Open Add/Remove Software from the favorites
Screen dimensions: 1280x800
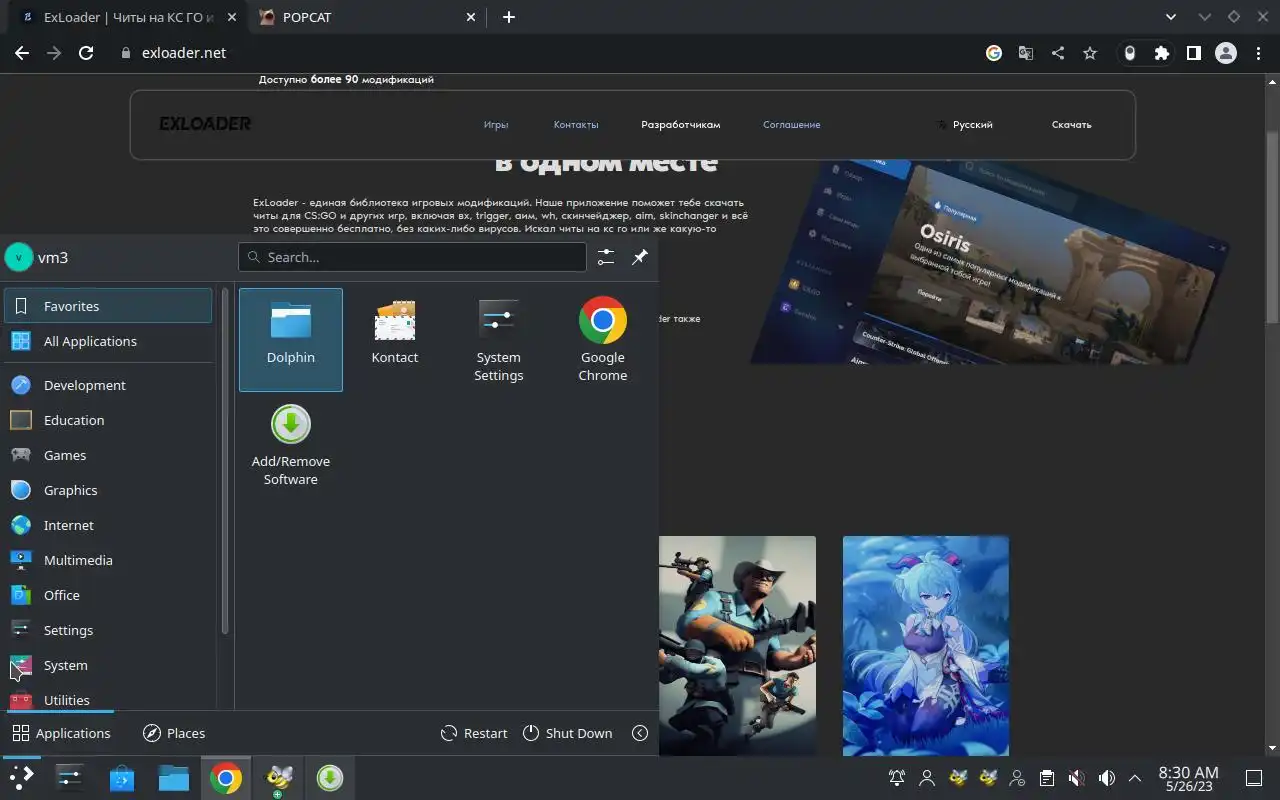tap(291, 444)
